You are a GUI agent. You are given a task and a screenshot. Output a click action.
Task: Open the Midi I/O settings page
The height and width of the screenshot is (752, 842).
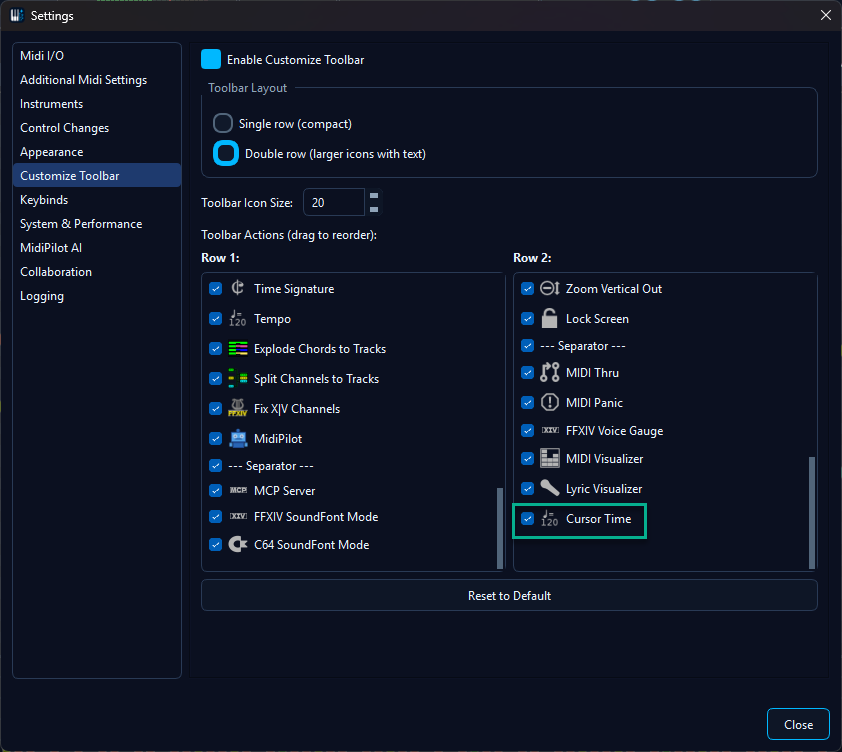click(97, 56)
